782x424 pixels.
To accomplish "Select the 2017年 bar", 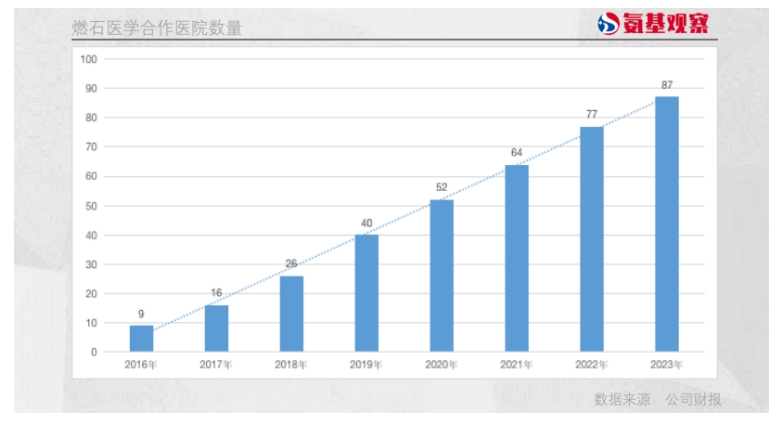I will pos(216,328).
